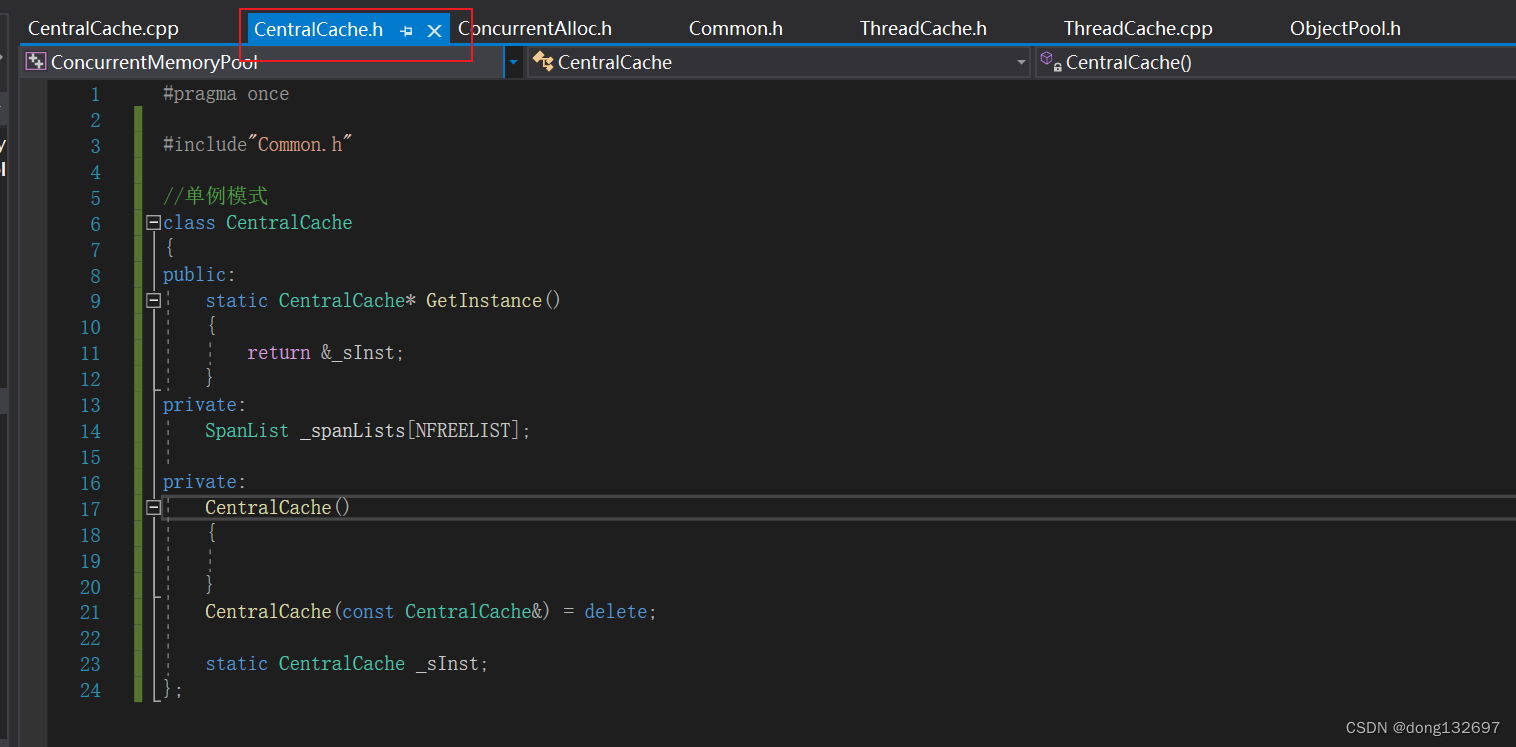Image resolution: width=1516 pixels, height=747 pixels.
Task: Open the Common.h tab
Action: point(736,29)
